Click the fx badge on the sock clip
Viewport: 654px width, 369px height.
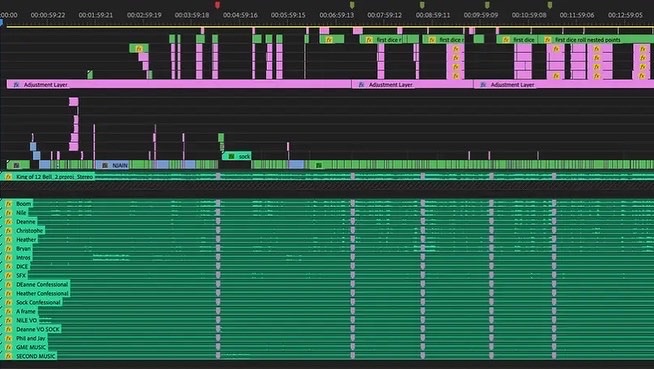pyautogui.click(x=231, y=156)
